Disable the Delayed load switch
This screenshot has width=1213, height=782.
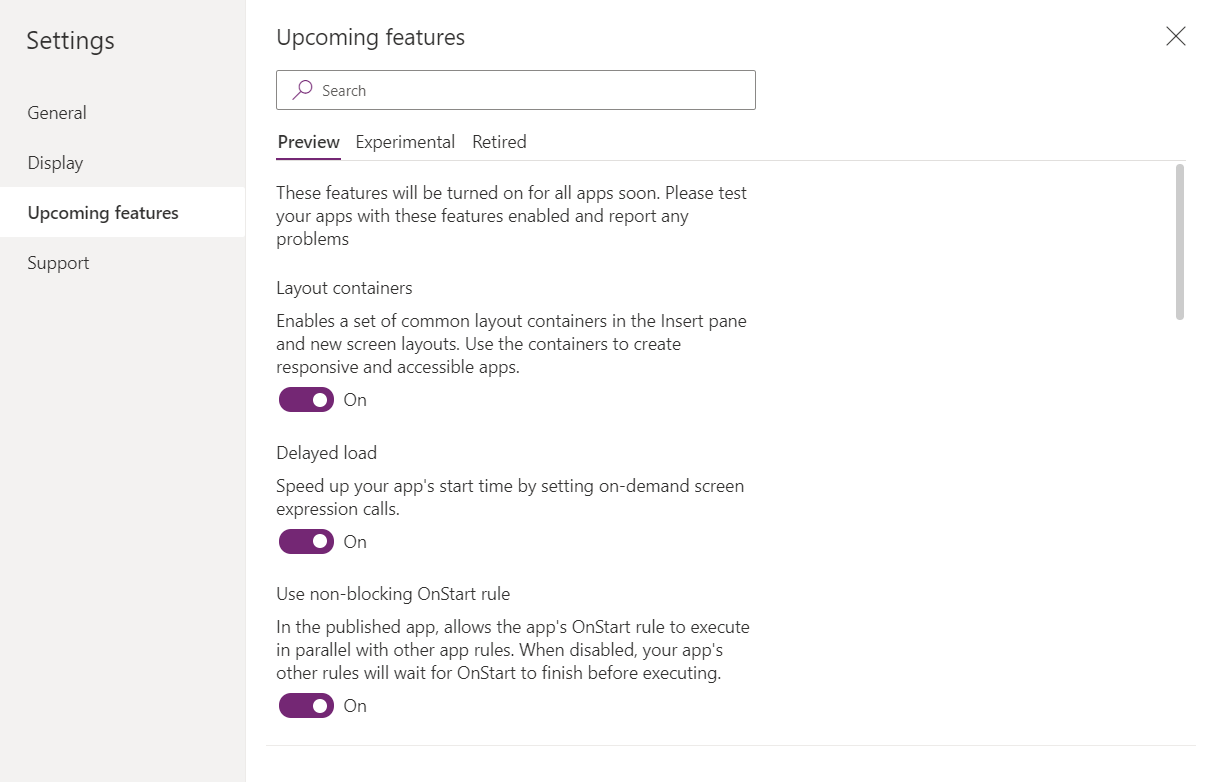(x=306, y=542)
